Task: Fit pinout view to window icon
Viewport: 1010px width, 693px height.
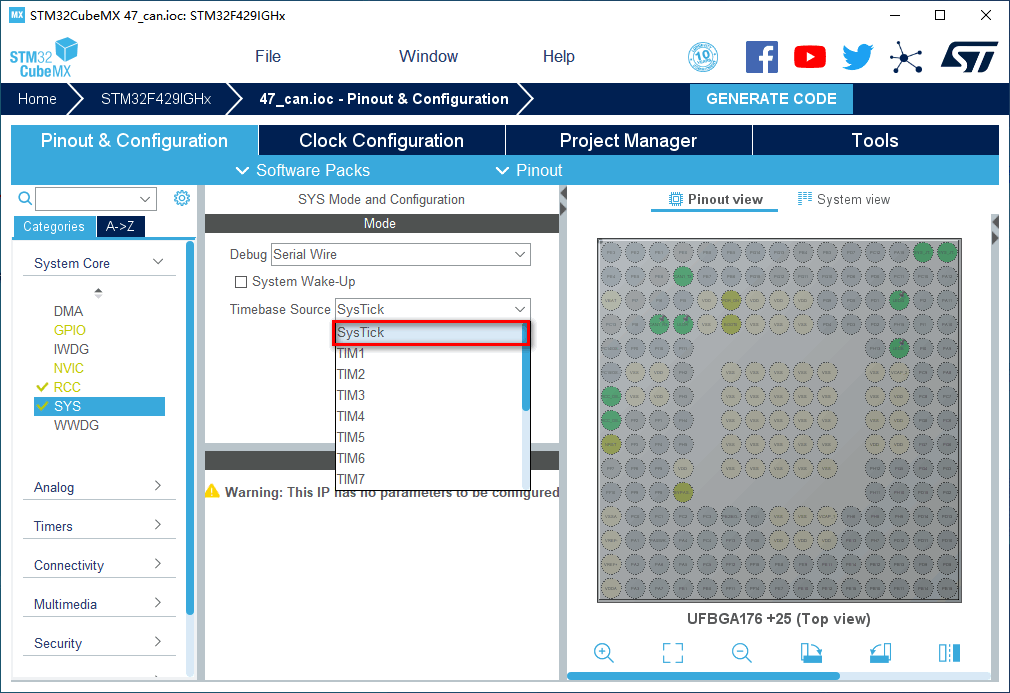Action: [673, 653]
